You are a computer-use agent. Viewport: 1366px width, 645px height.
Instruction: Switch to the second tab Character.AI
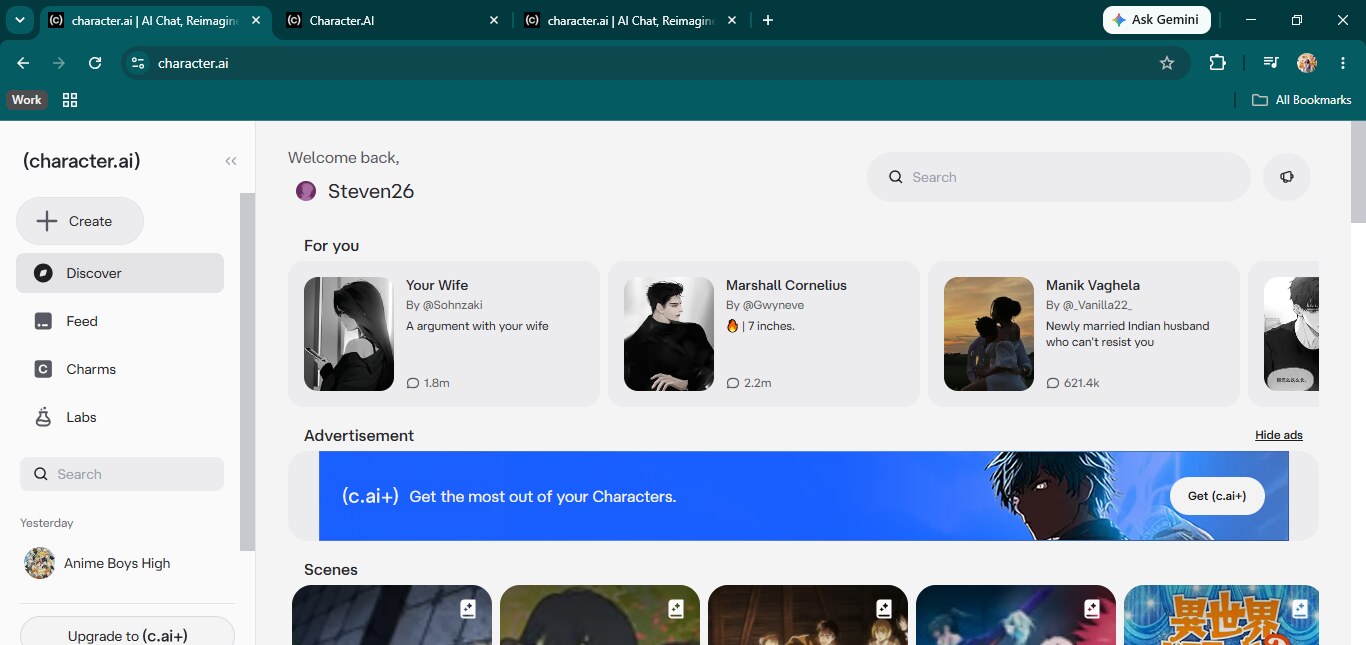pos(393,20)
